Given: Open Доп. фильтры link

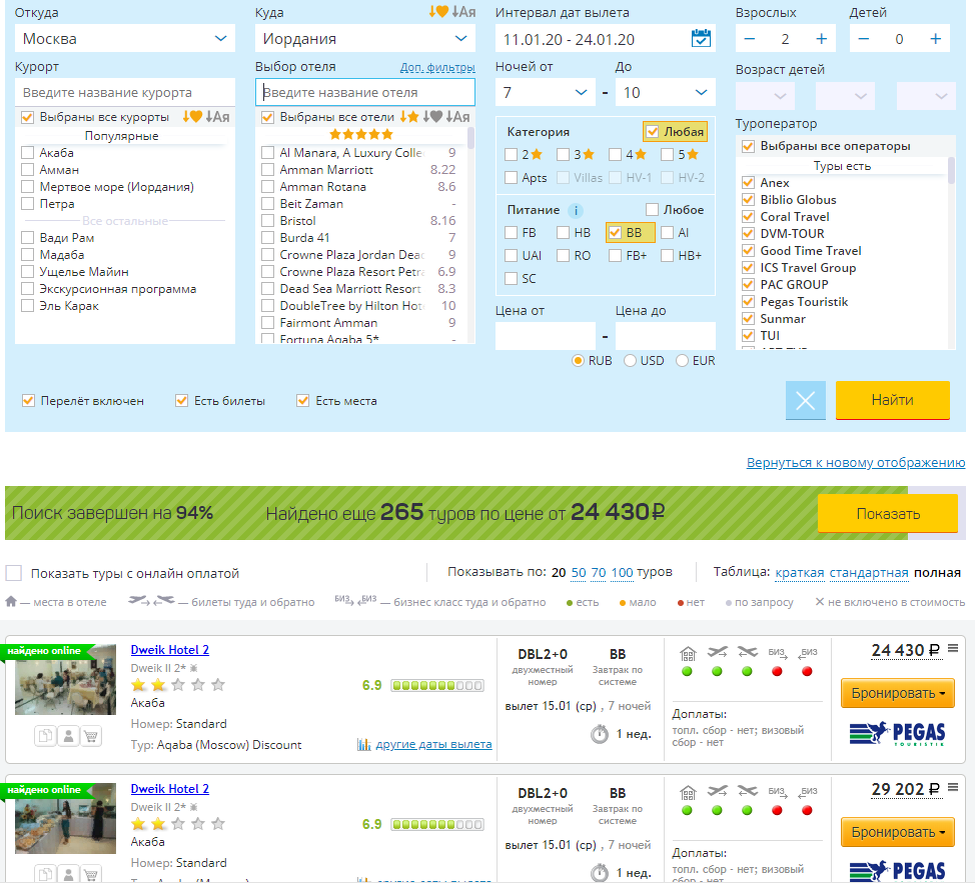Looking at the screenshot, I should pyautogui.click(x=437, y=67).
